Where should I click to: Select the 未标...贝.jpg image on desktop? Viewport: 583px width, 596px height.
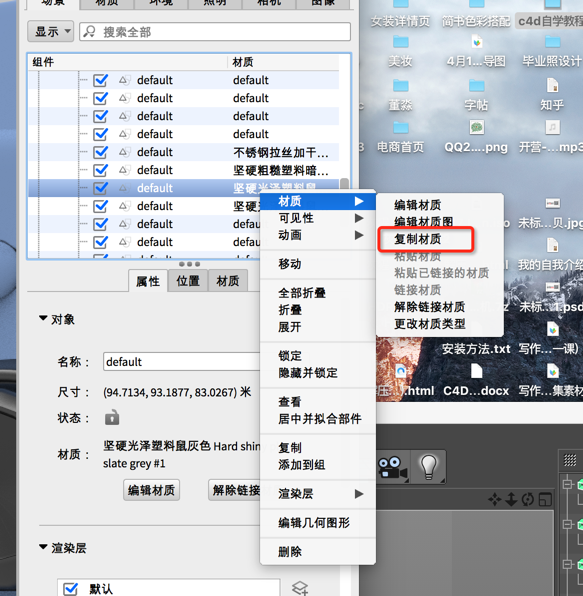click(x=551, y=214)
